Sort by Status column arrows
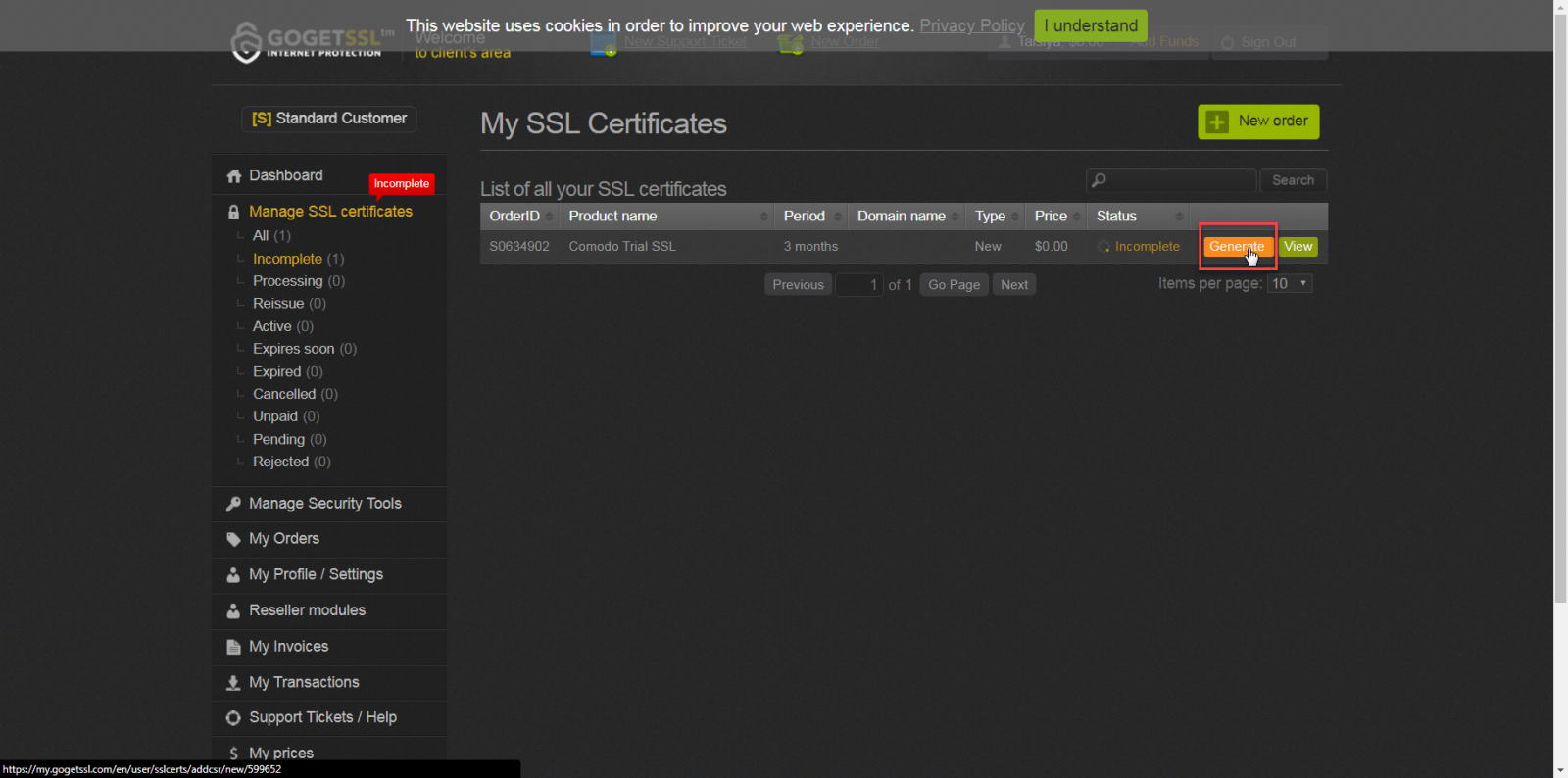1568x778 pixels. point(1179,217)
